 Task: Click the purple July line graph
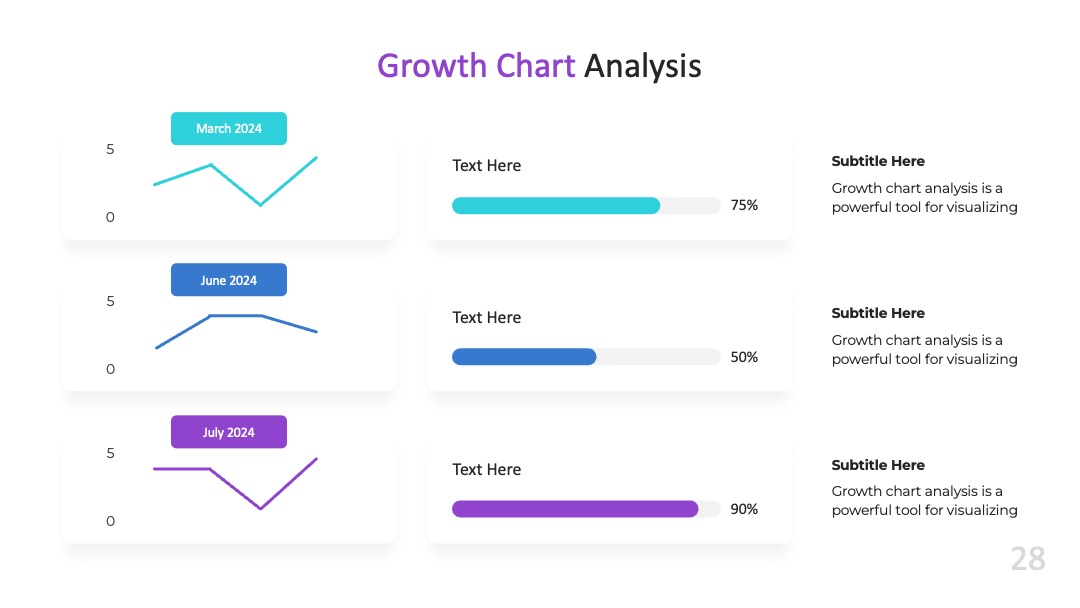(x=235, y=483)
